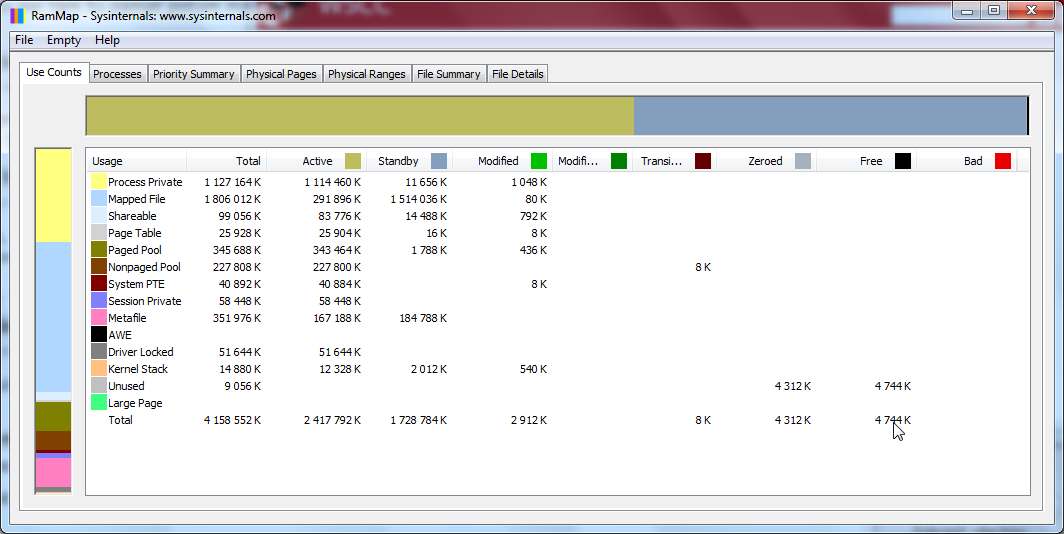Click the light blue Mapped File swatch
The width and height of the screenshot is (1064, 534).
tap(98, 199)
